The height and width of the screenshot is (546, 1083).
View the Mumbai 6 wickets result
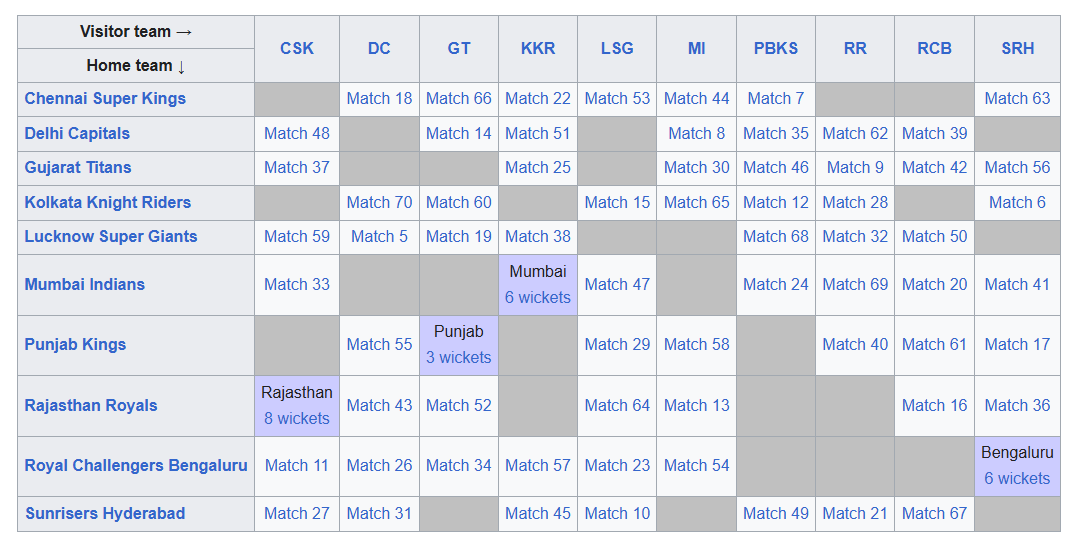coord(538,297)
